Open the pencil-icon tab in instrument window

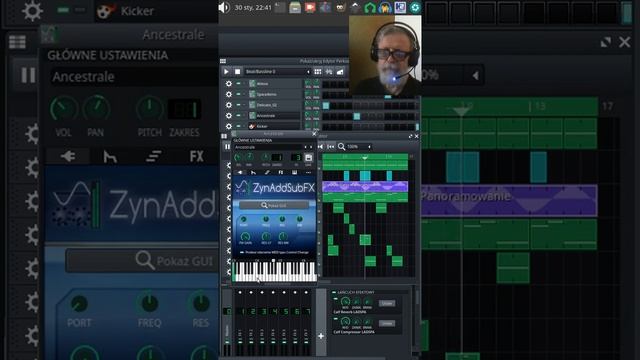pos(267,173)
